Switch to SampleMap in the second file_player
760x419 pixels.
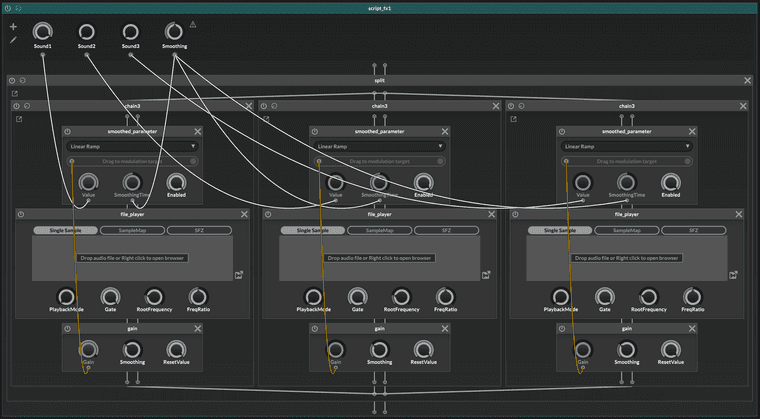pos(380,230)
